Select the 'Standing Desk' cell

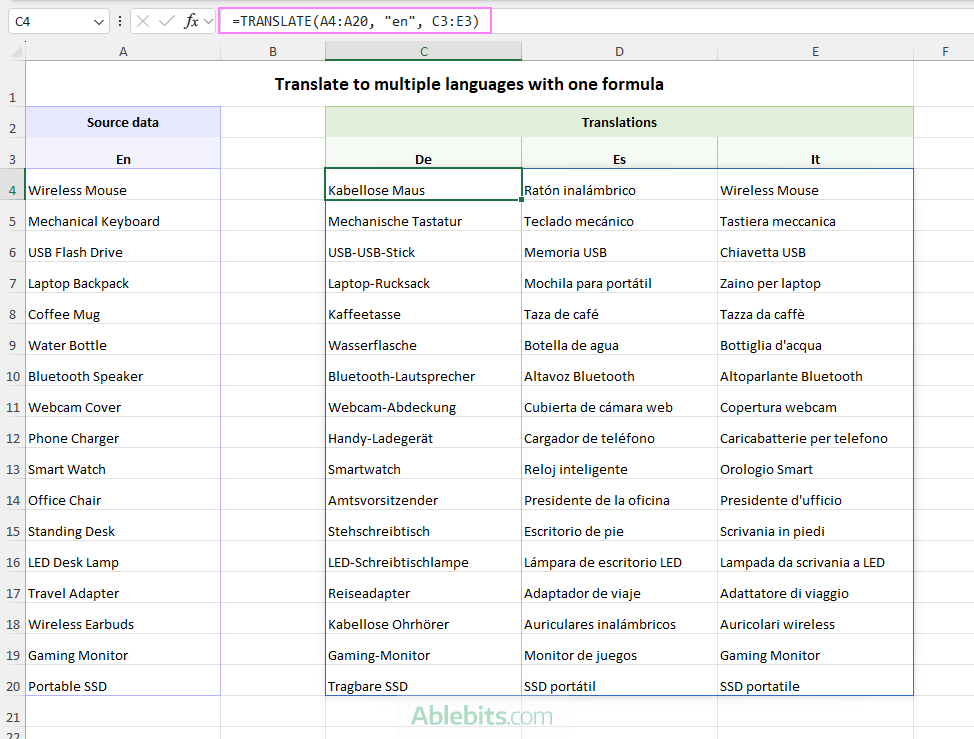coord(123,525)
